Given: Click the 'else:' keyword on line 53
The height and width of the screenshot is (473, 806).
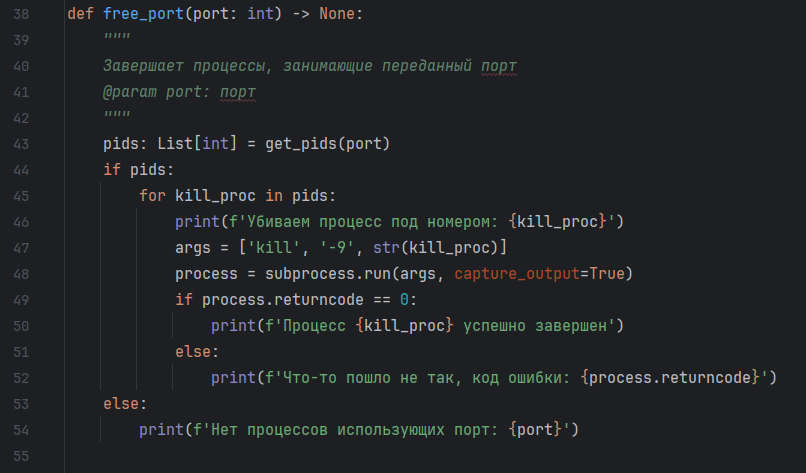Looking at the screenshot, I should (125, 404).
